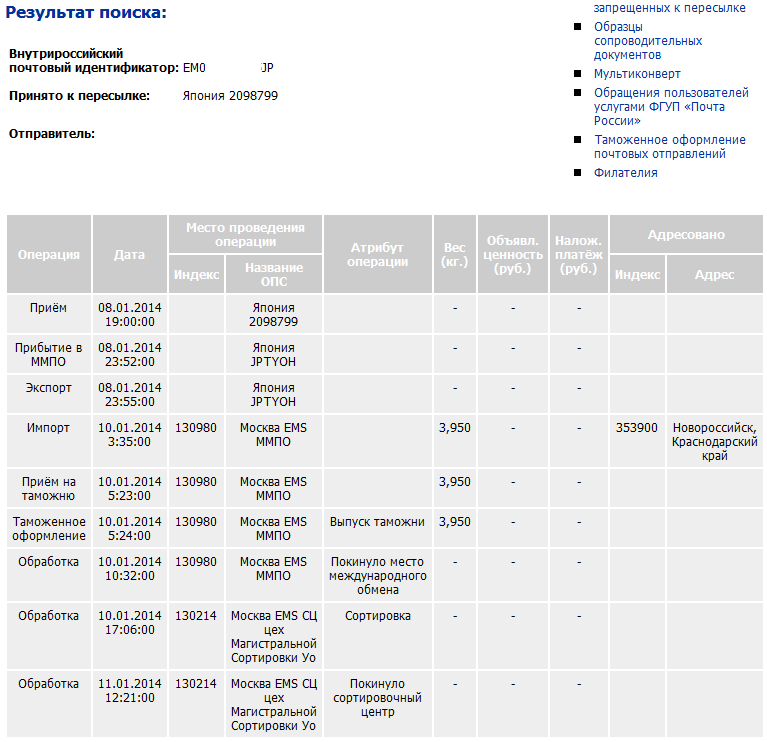Click Япония 2098799 in table row
This screenshot has width=767, height=742.
[x=273, y=315]
